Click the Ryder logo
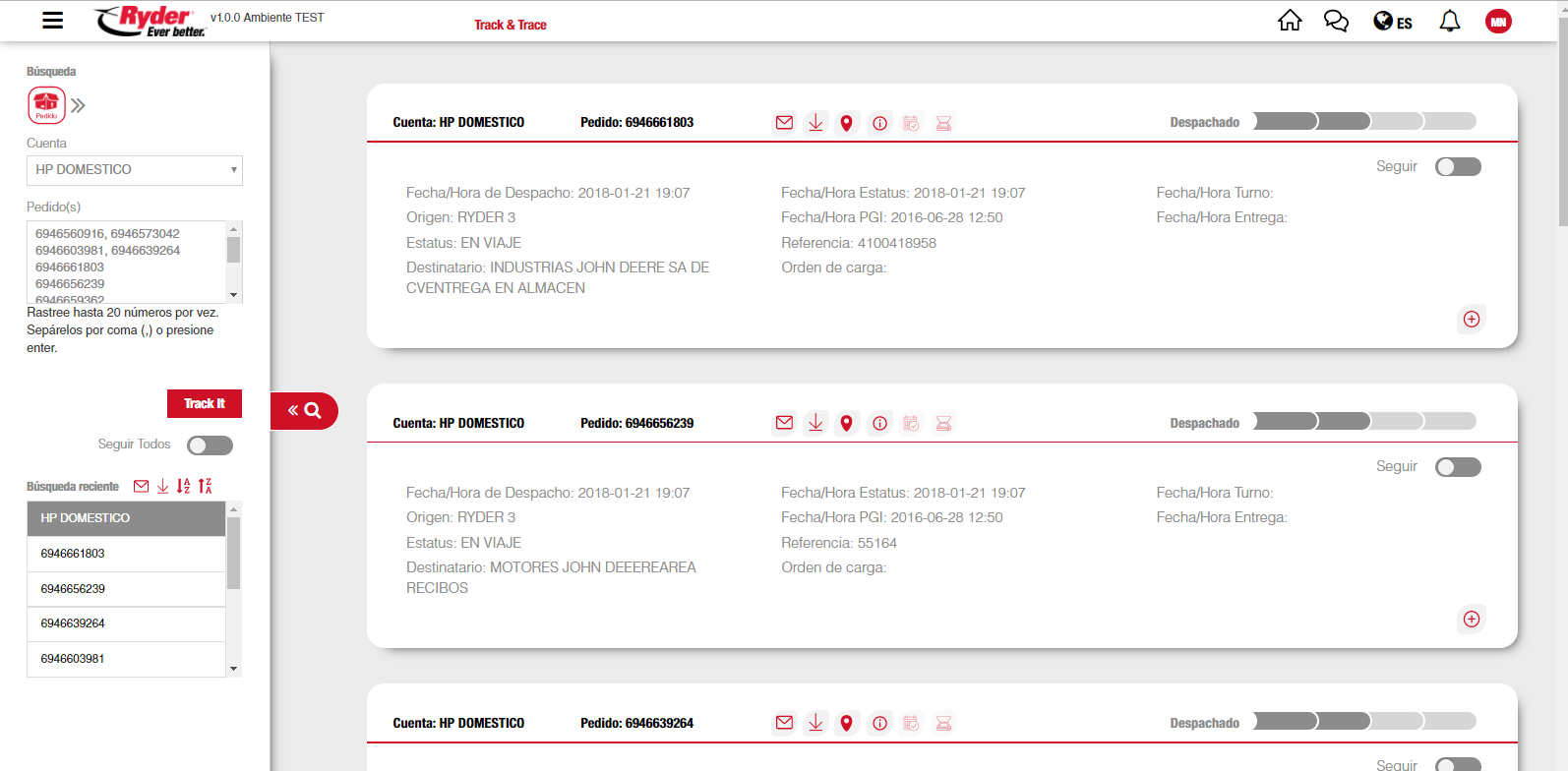1568x771 pixels. pos(151,22)
